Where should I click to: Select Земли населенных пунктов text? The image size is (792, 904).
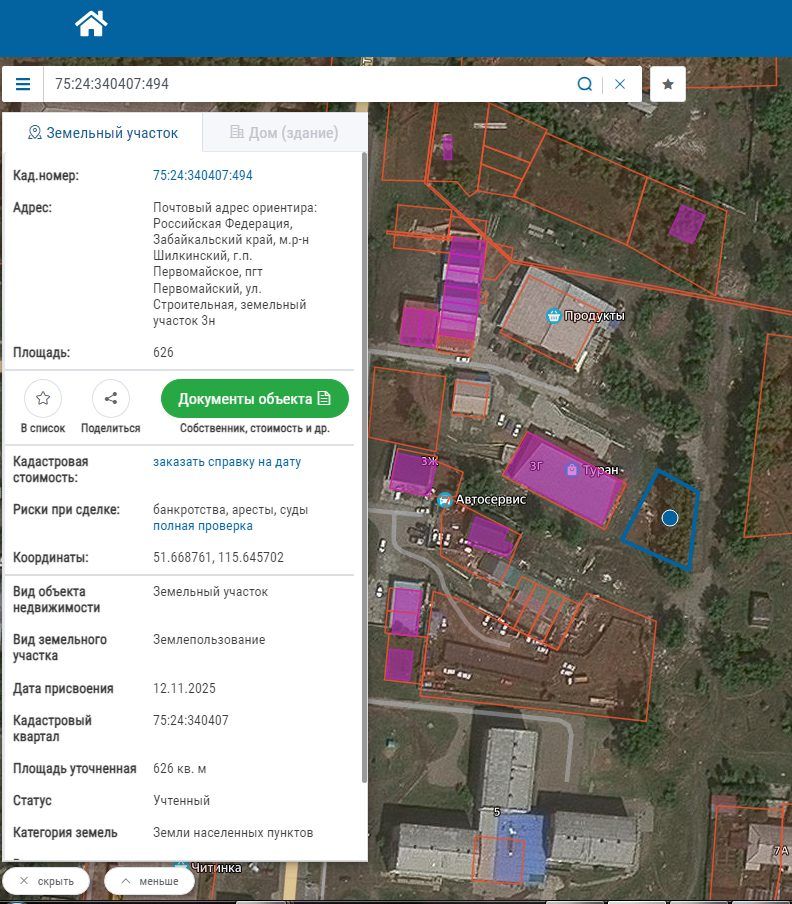pyautogui.click(x=233, y=833)
